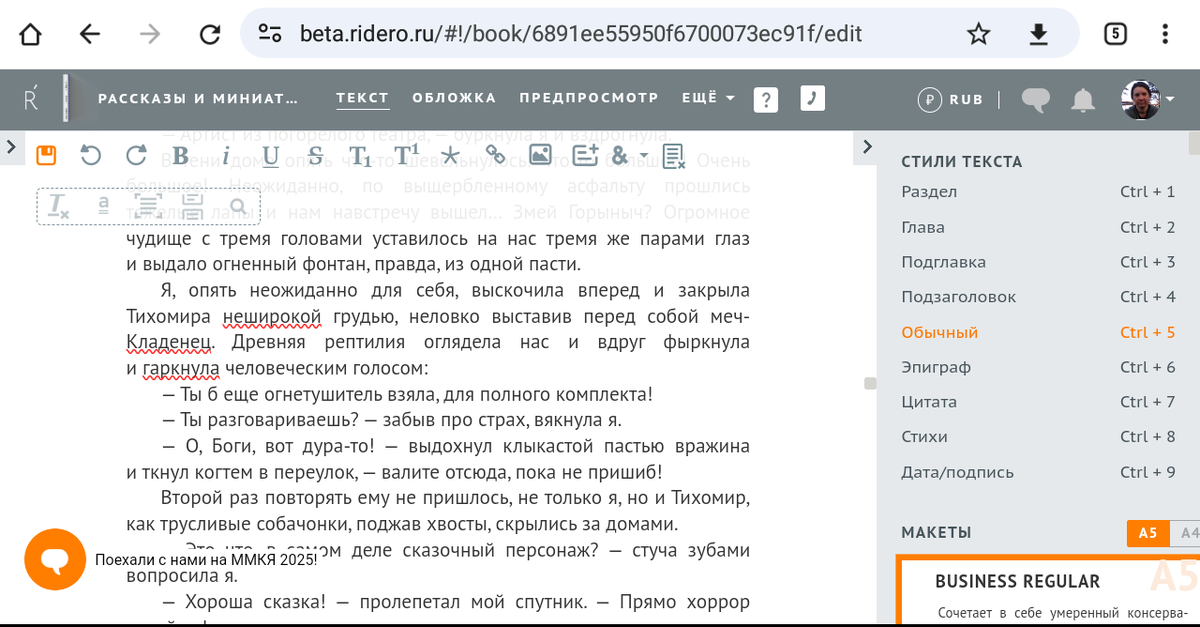Expand the left side panel chevron
This screenshot has width=1200, height=627.
click(x=9, y=147)
